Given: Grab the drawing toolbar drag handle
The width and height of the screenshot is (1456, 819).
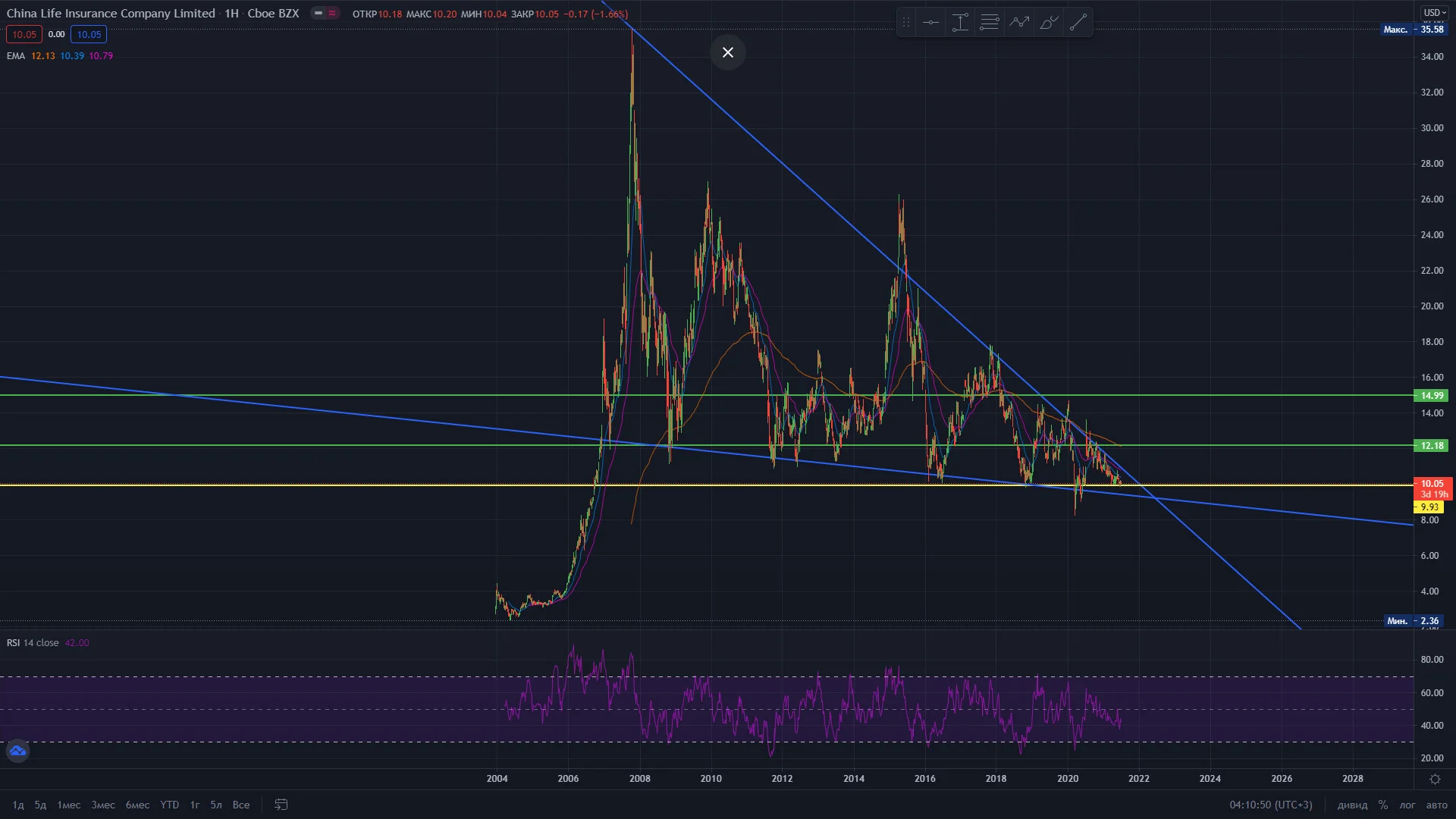Looking at the screenshot, I should click(x=905, y=23).
